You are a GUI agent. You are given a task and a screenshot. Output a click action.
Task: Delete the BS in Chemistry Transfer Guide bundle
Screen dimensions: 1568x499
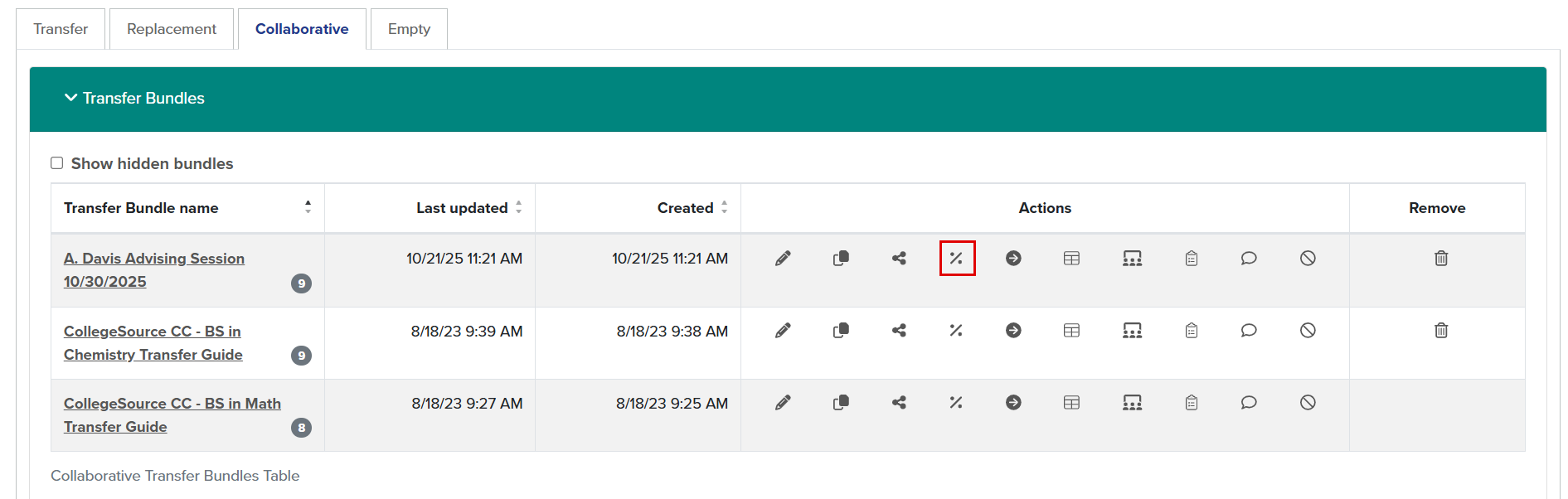click(x=1440, y=330)
